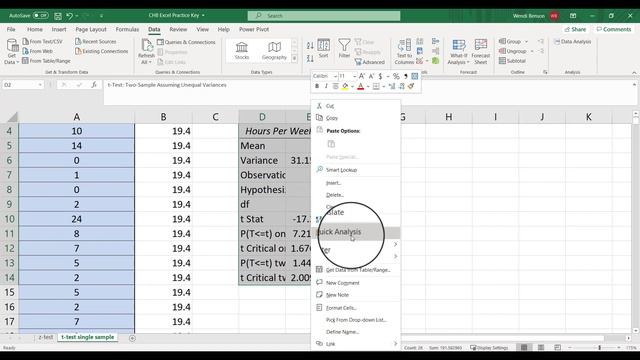
Task: Open Recent Sources
Action: (96, 42)
